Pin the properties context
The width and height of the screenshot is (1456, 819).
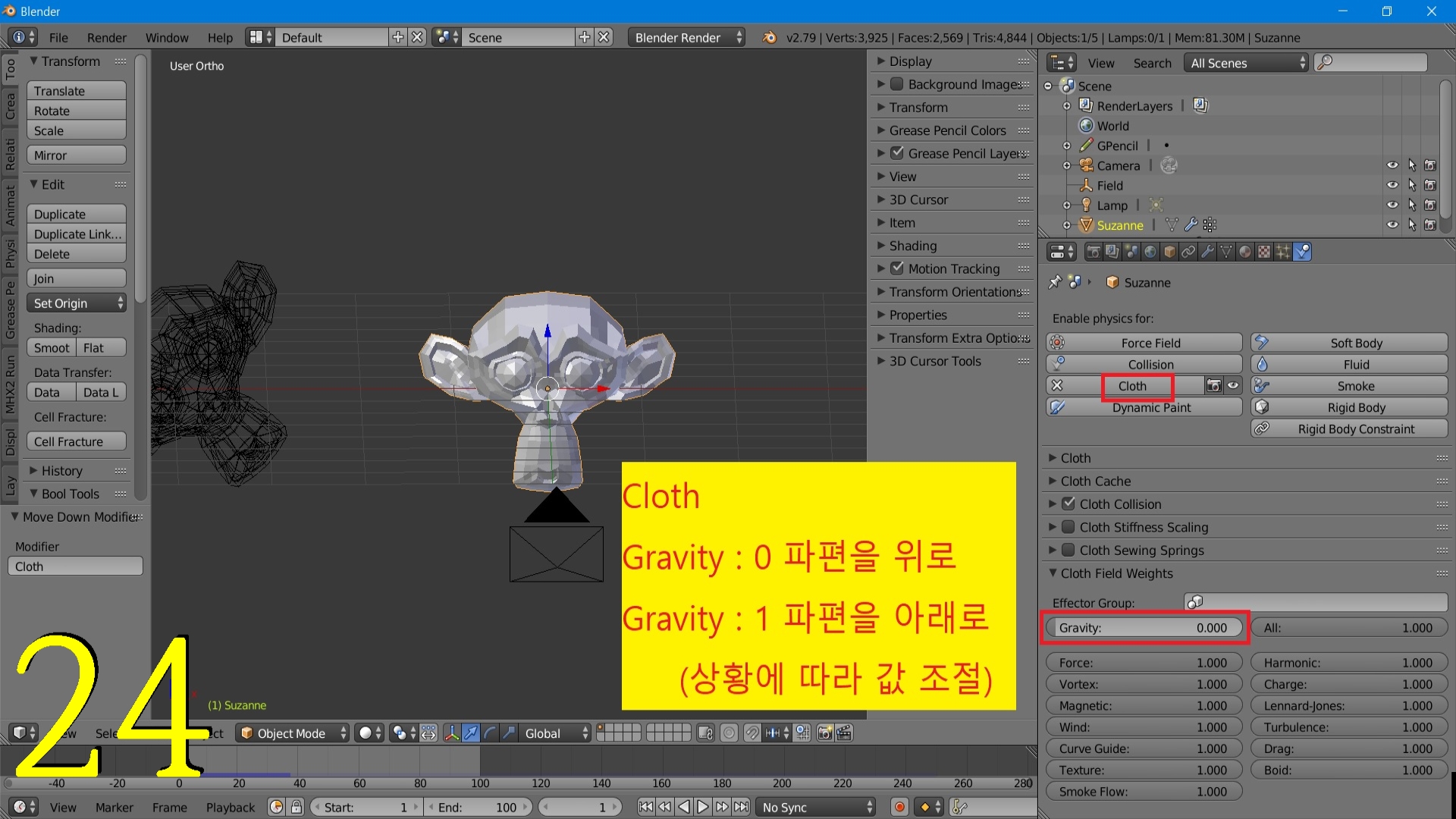[x=1055, y=282]
